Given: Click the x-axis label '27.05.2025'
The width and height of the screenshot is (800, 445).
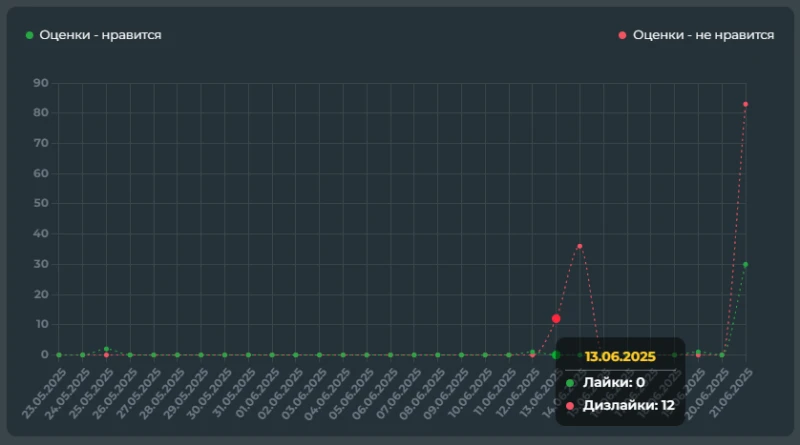Looking at the screenshot, I should (x=139, y=393).
